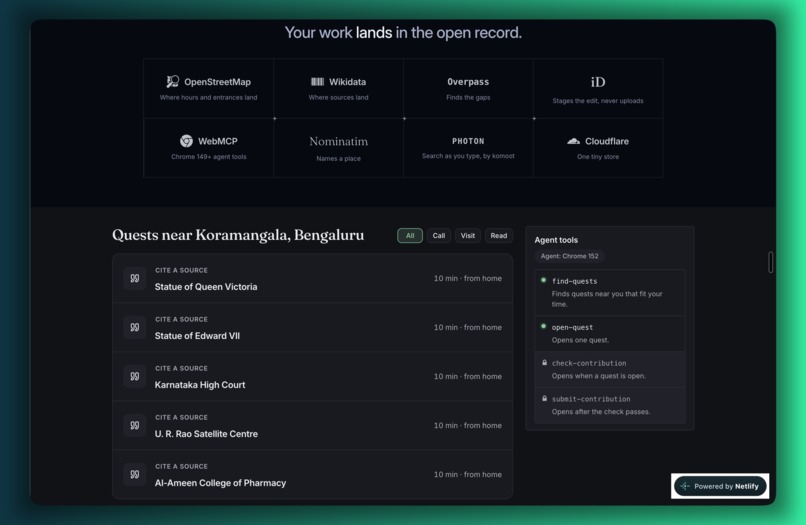Click the OpenStreetMap magnifier logo icon

click(x=173, y=81)
